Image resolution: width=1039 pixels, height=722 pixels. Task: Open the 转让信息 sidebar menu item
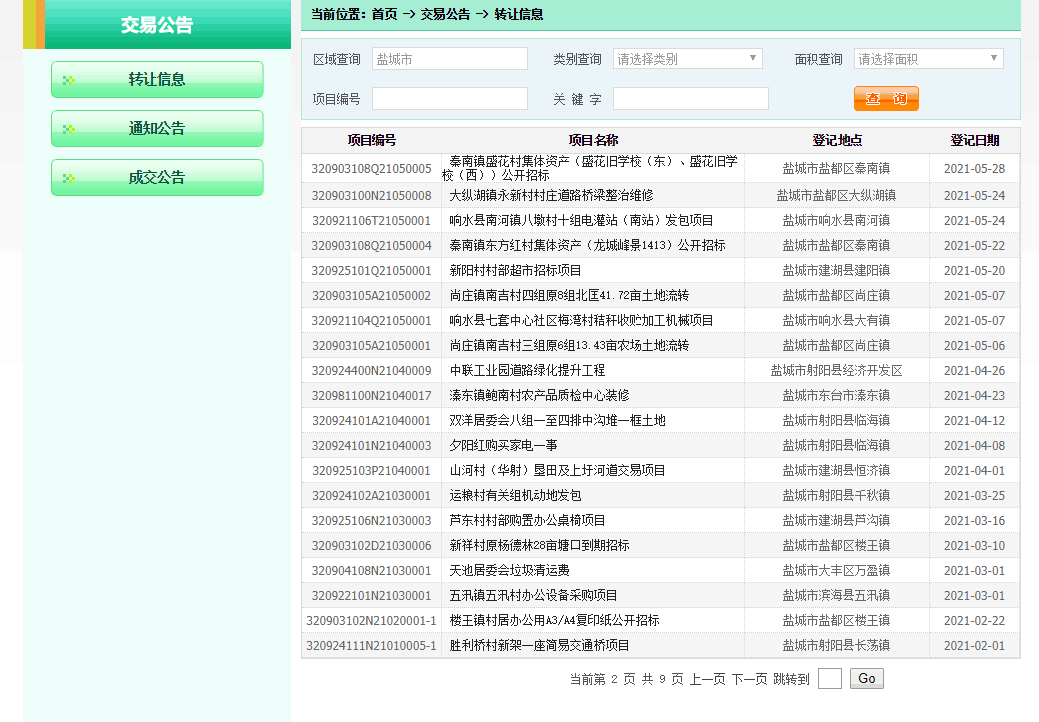(x=157, y=80)
